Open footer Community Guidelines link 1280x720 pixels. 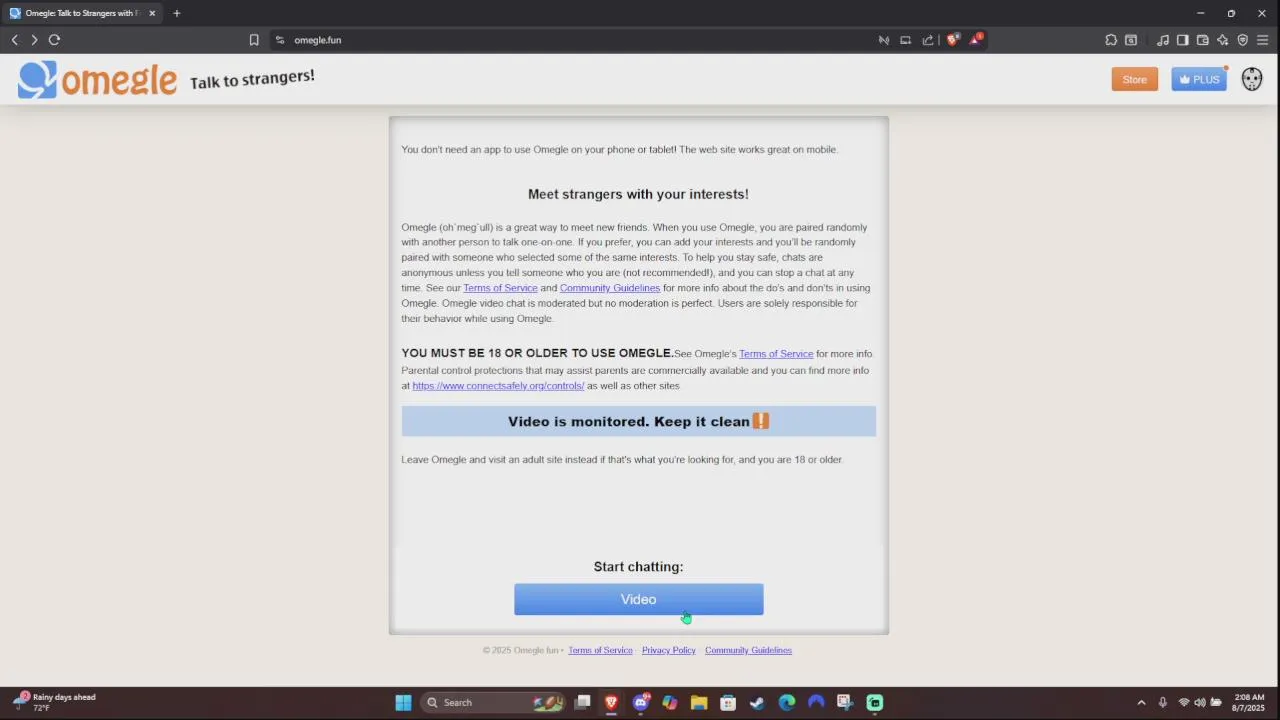(x=748, y=650)
